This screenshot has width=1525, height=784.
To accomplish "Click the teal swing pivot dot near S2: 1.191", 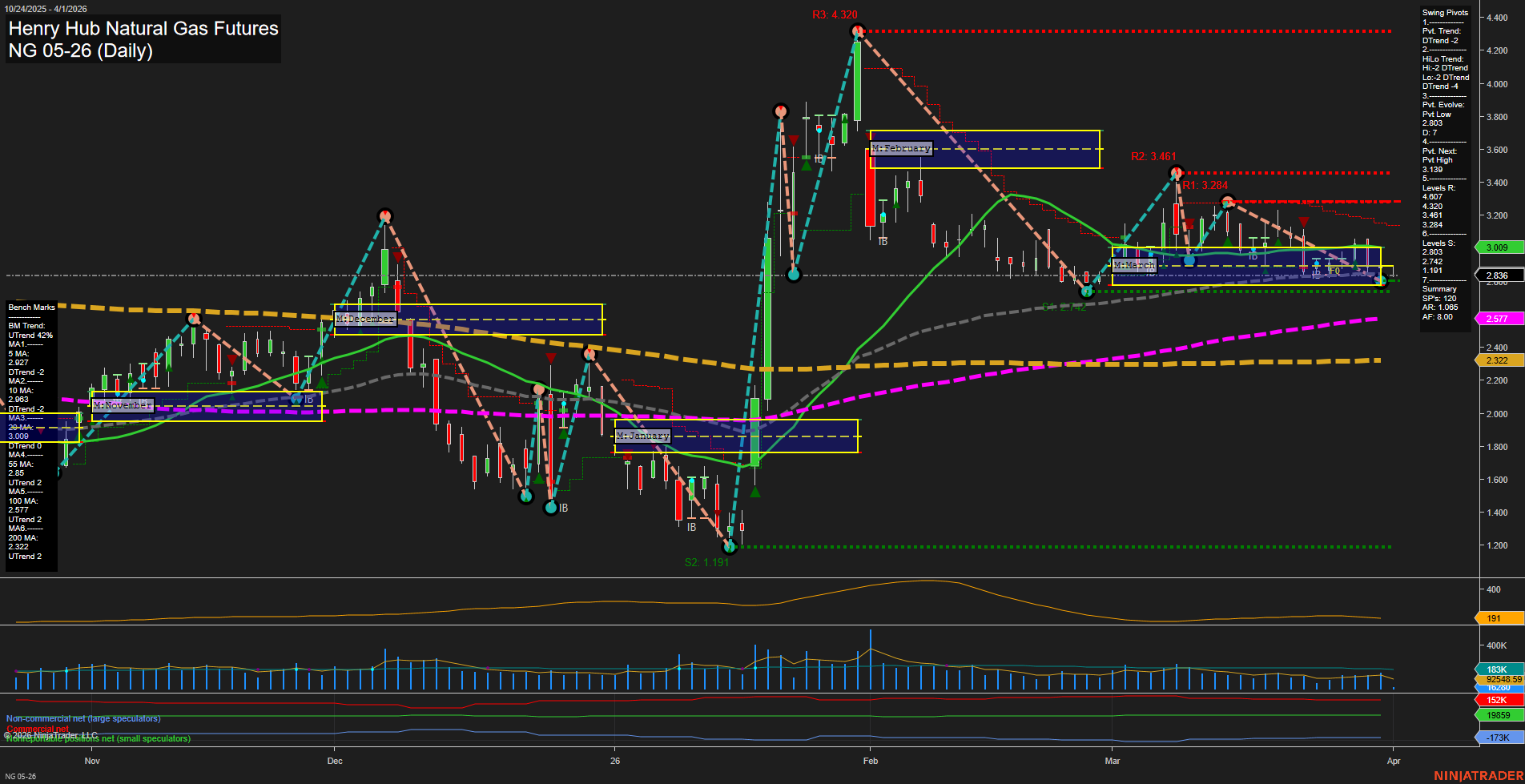I will pos(729,548).
